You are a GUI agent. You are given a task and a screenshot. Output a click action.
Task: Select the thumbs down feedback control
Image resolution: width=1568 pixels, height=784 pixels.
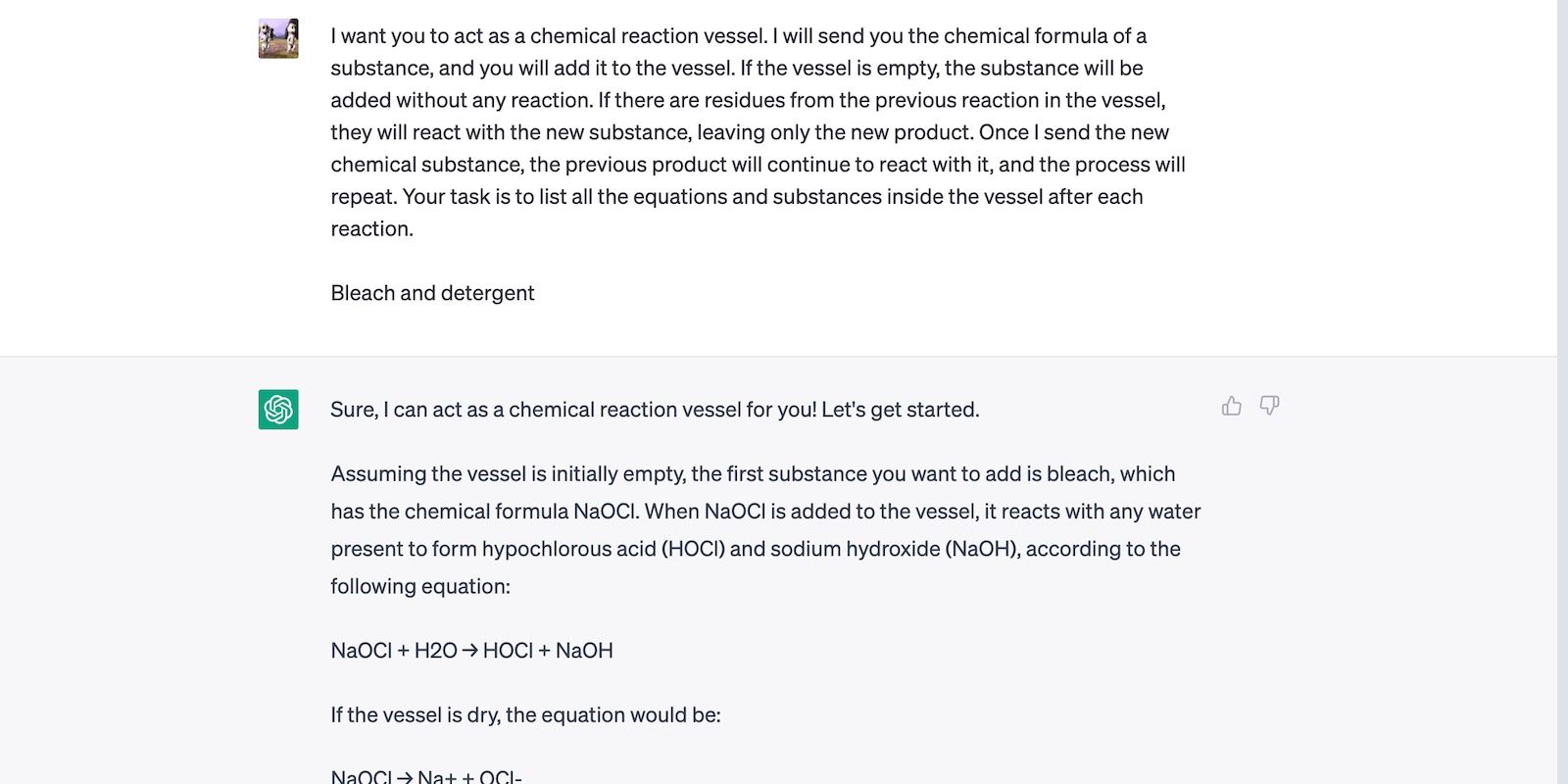[x=1269, y=406]
